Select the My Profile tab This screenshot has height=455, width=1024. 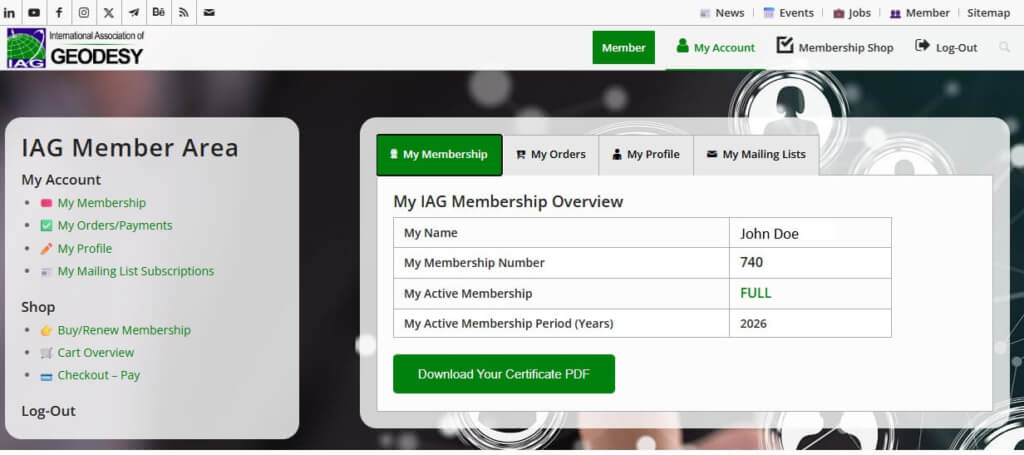[646, 155]
